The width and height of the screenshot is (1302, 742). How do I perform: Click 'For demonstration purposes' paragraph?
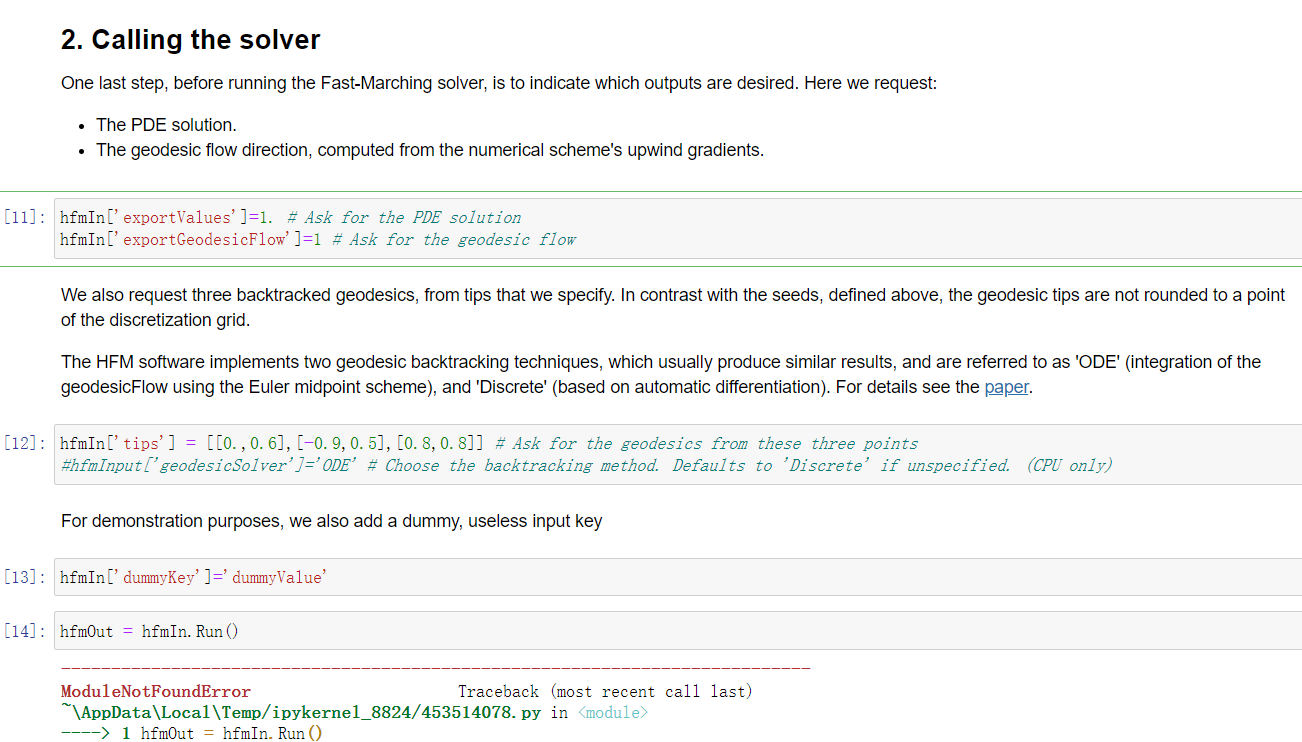pos(331,521)
